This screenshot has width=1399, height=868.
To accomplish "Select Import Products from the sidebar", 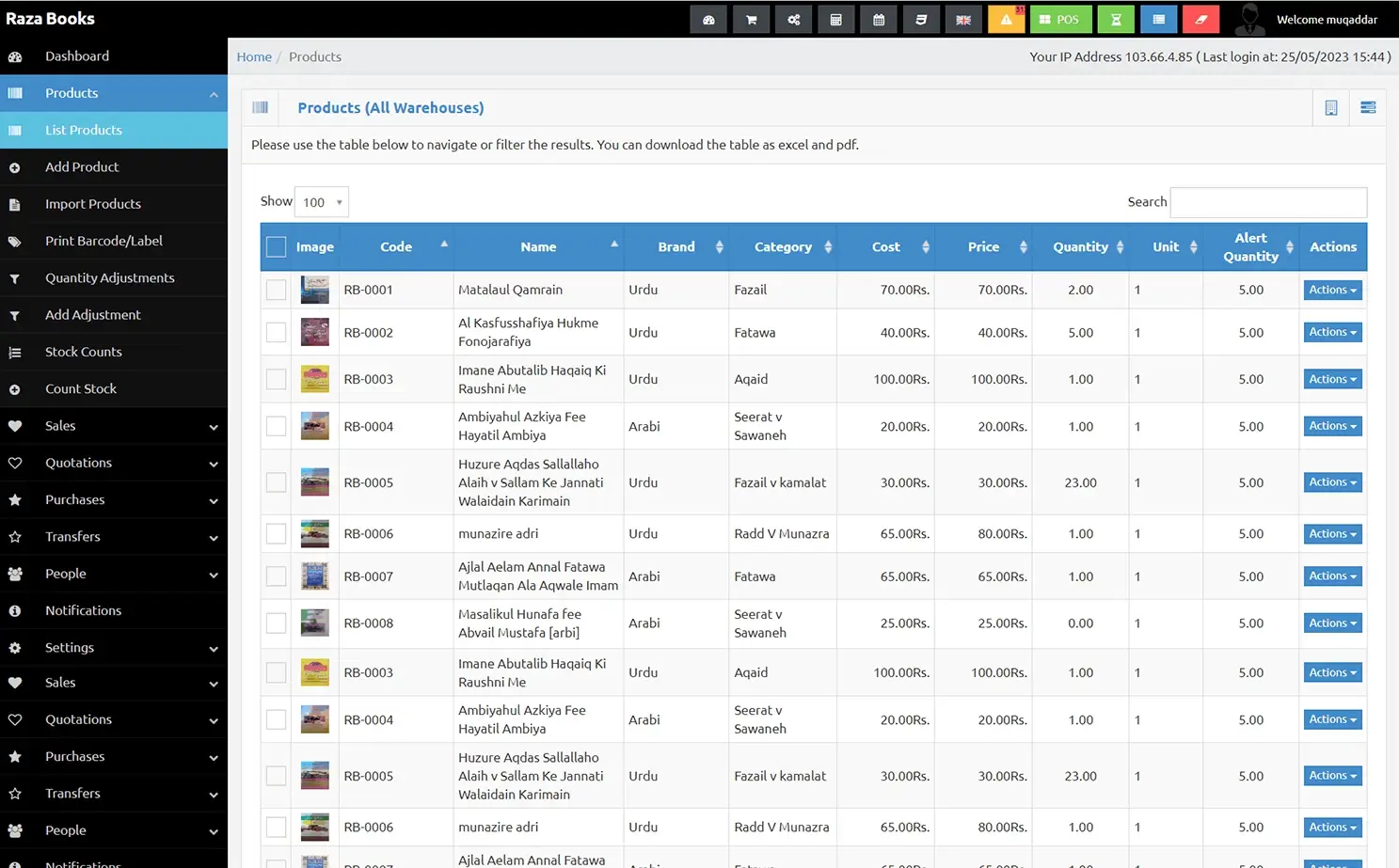I will coord(93,203).
